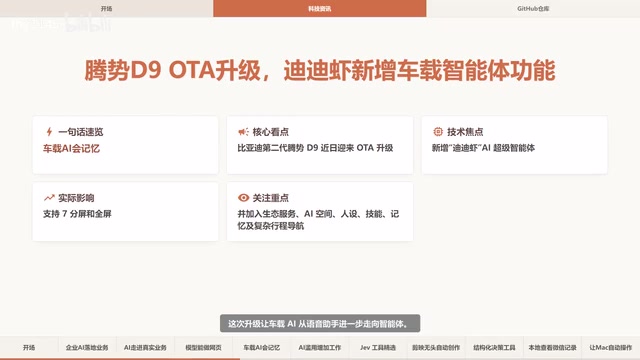Image resolution: width=640 pixels, height=360 pixels.
Task: Go to the 企业AI落地业务 chapter
Action: pyautogui.click(x=87, y=347)
